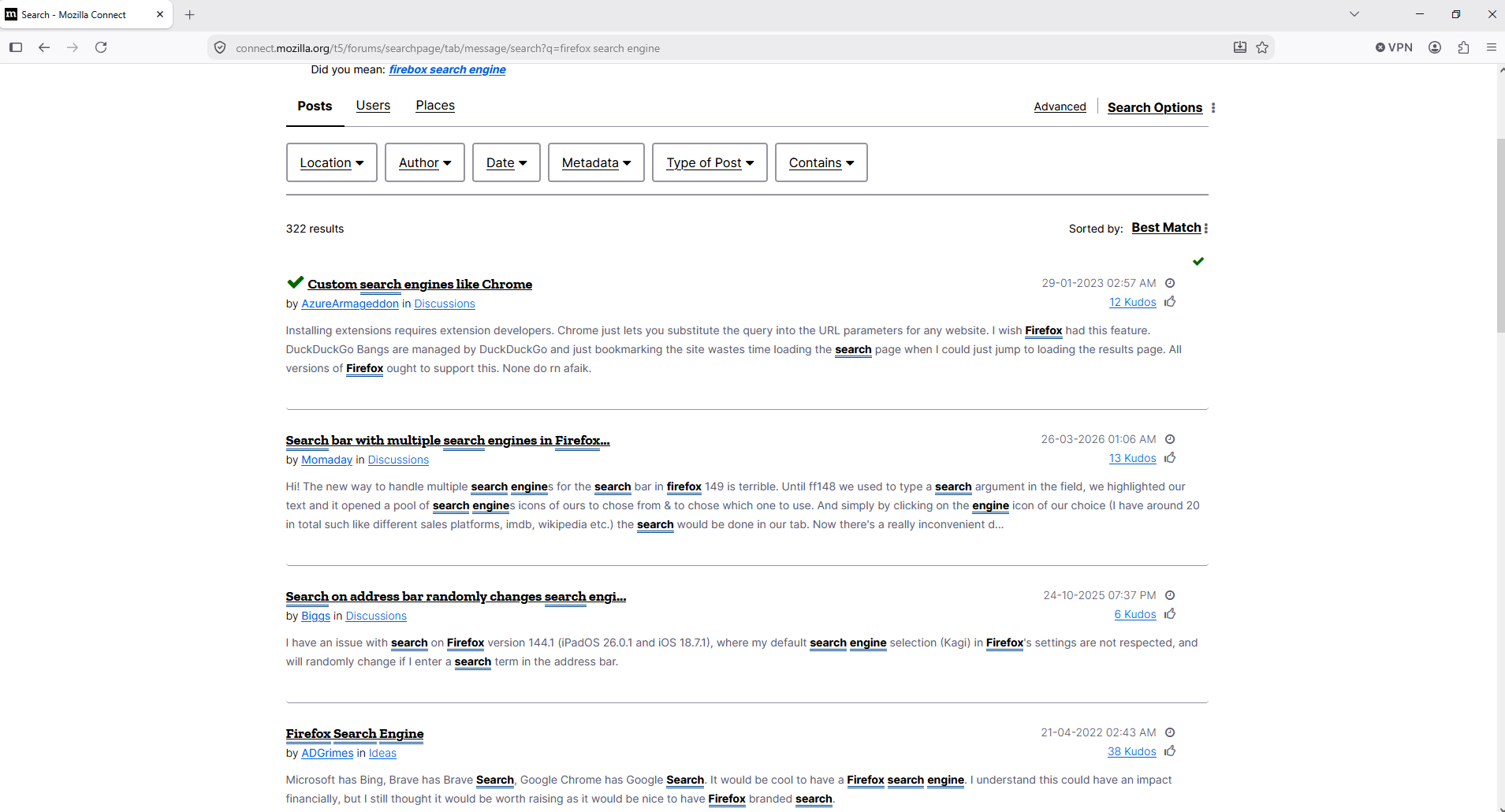Open Discussions link under AzureArmageddon post
Screen dimensions: 1505x812
[445, 304]
